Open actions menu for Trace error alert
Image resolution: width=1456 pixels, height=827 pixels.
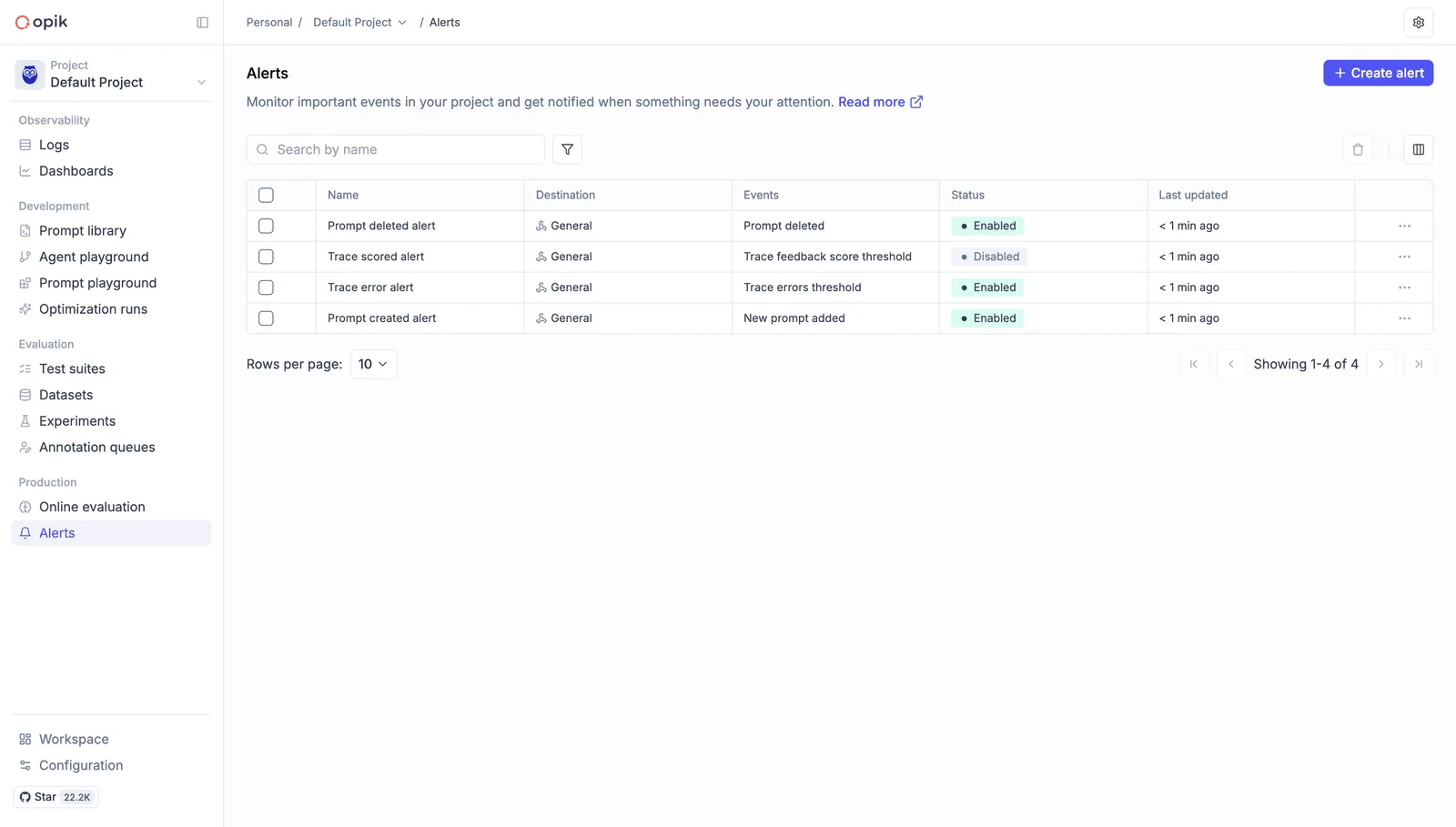[x=1404, y=287]
